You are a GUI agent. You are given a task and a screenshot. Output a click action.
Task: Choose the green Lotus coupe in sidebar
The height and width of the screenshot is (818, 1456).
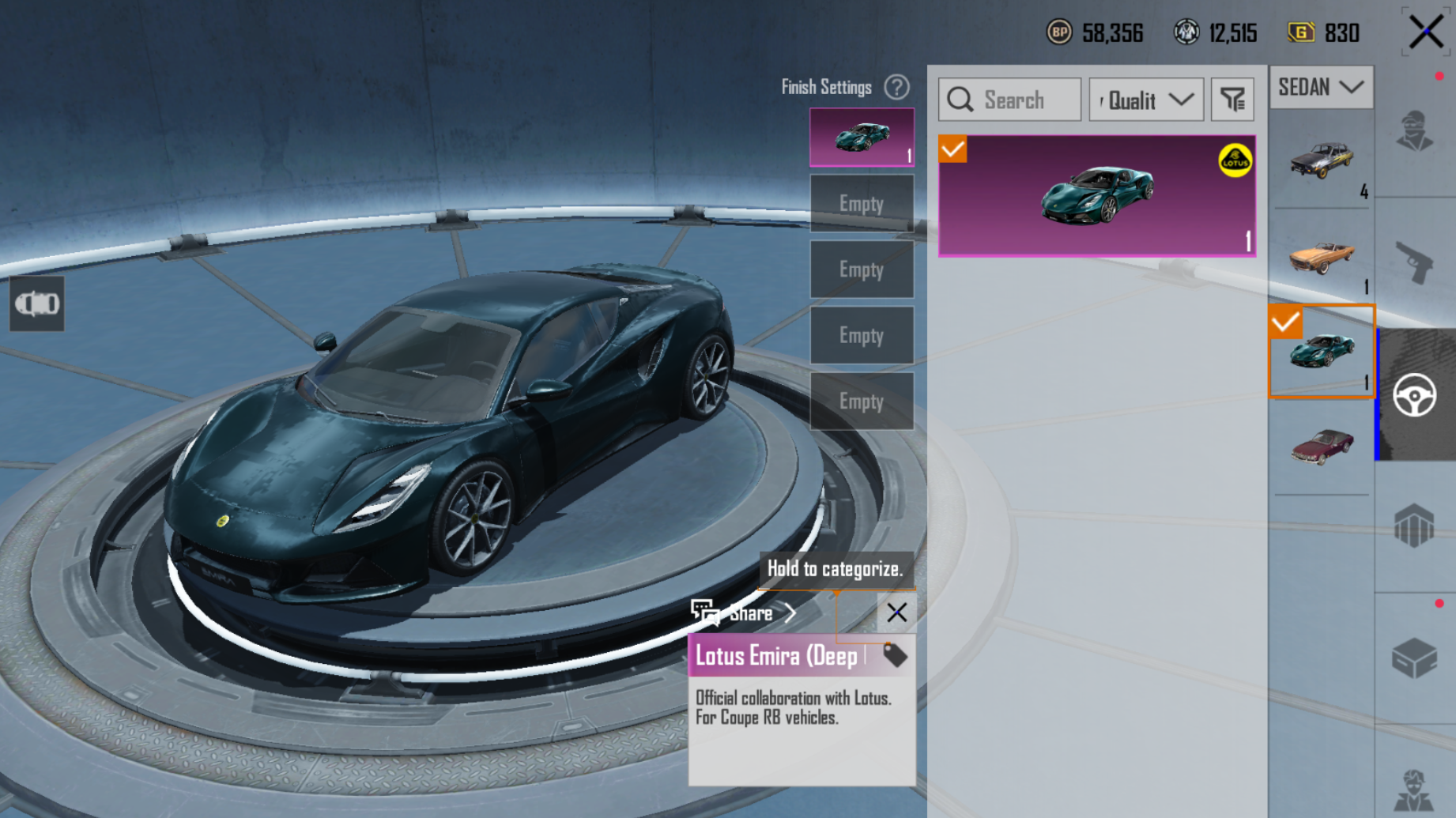[1322, 351]
